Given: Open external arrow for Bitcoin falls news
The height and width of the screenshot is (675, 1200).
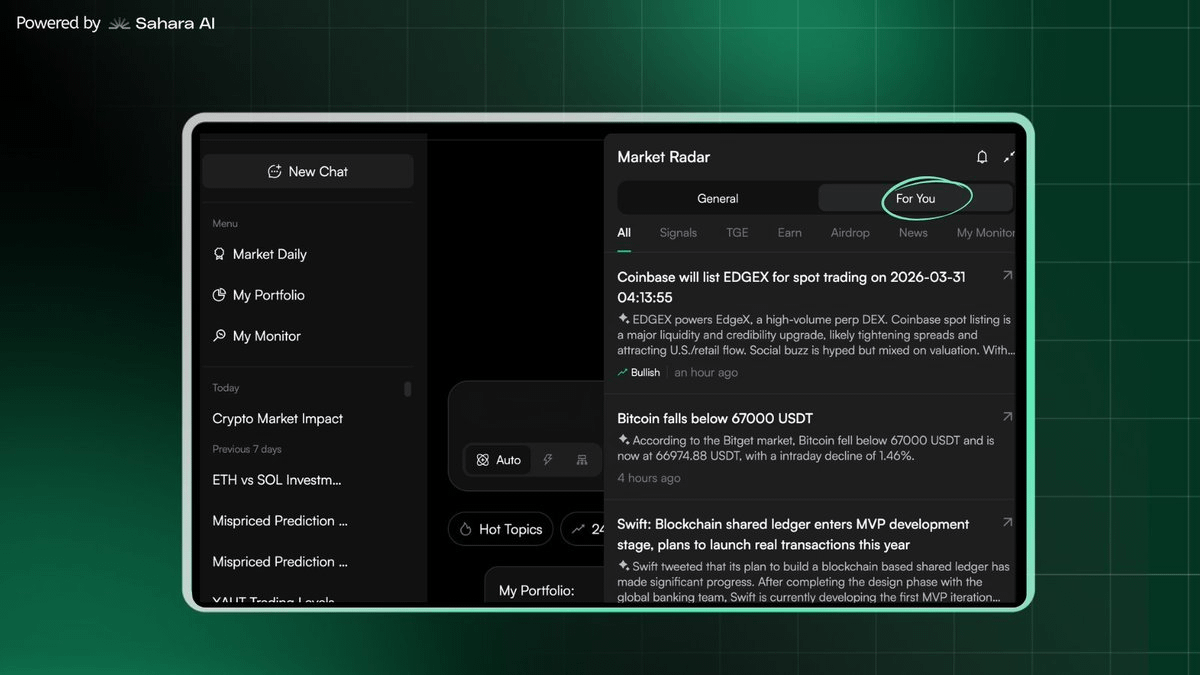Looking at the screenshot, I should click(x=1007, y=417).
